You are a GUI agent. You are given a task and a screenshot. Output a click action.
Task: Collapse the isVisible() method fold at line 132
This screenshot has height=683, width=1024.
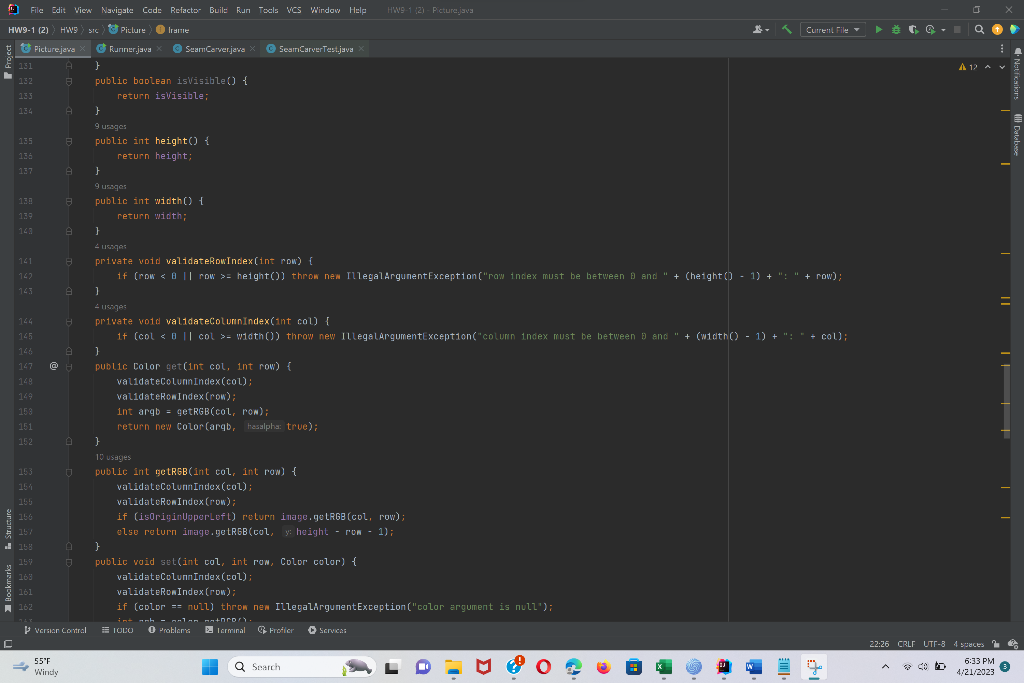click(69, 81)
